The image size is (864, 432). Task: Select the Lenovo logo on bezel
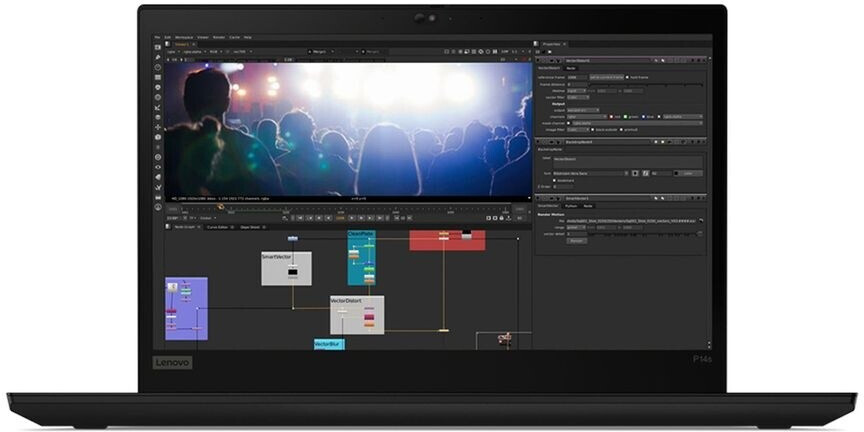point(172,361)
